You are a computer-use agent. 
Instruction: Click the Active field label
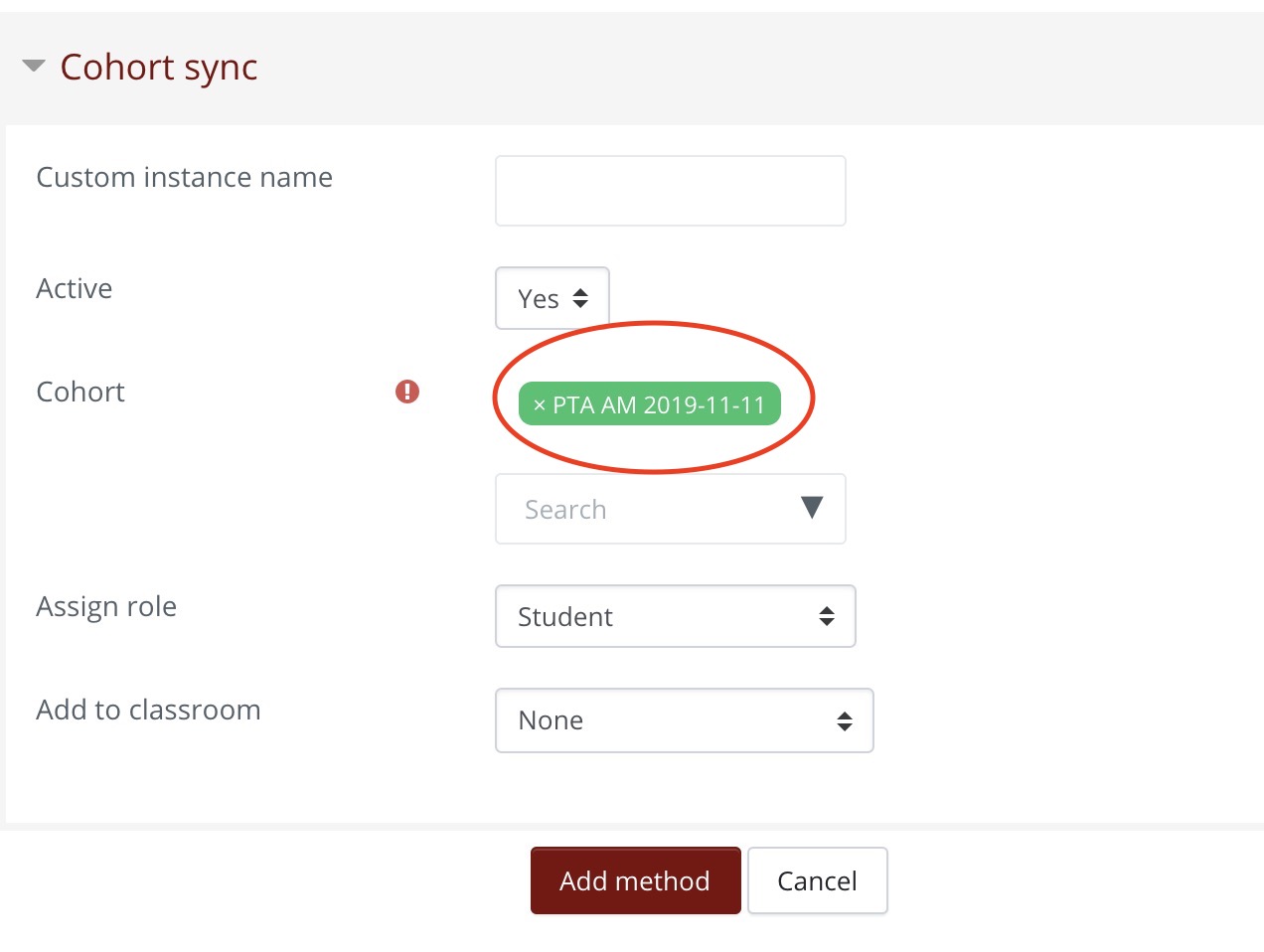75,288
